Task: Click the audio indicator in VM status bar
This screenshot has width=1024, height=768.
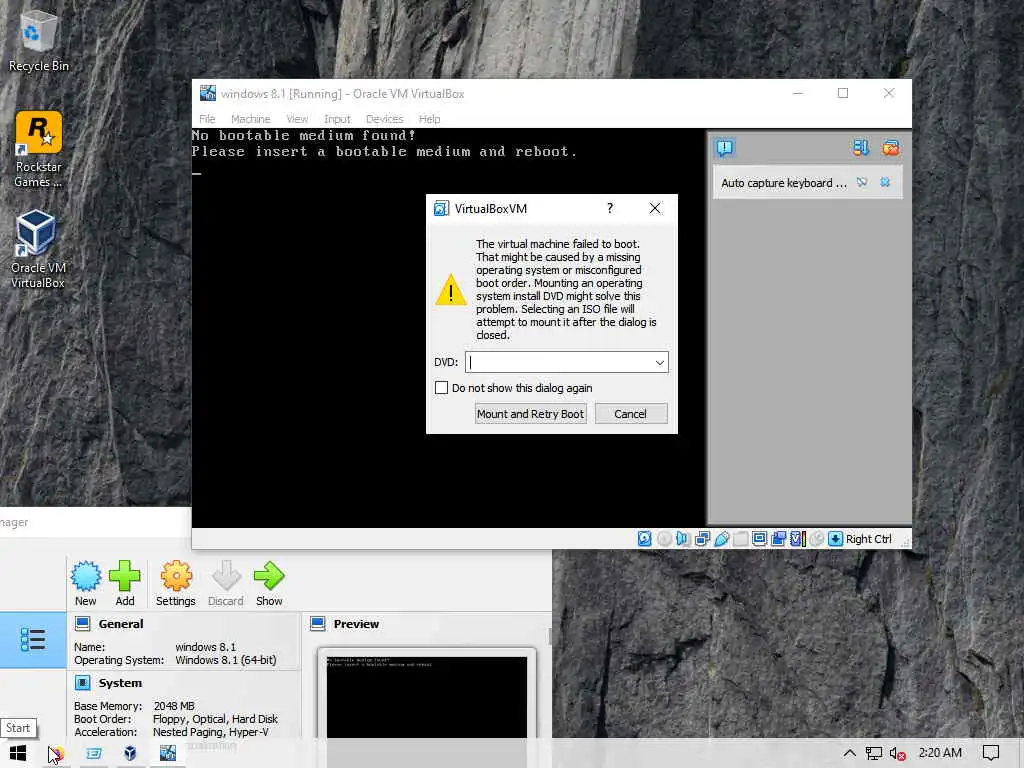Action: click(x=683, y=539)
